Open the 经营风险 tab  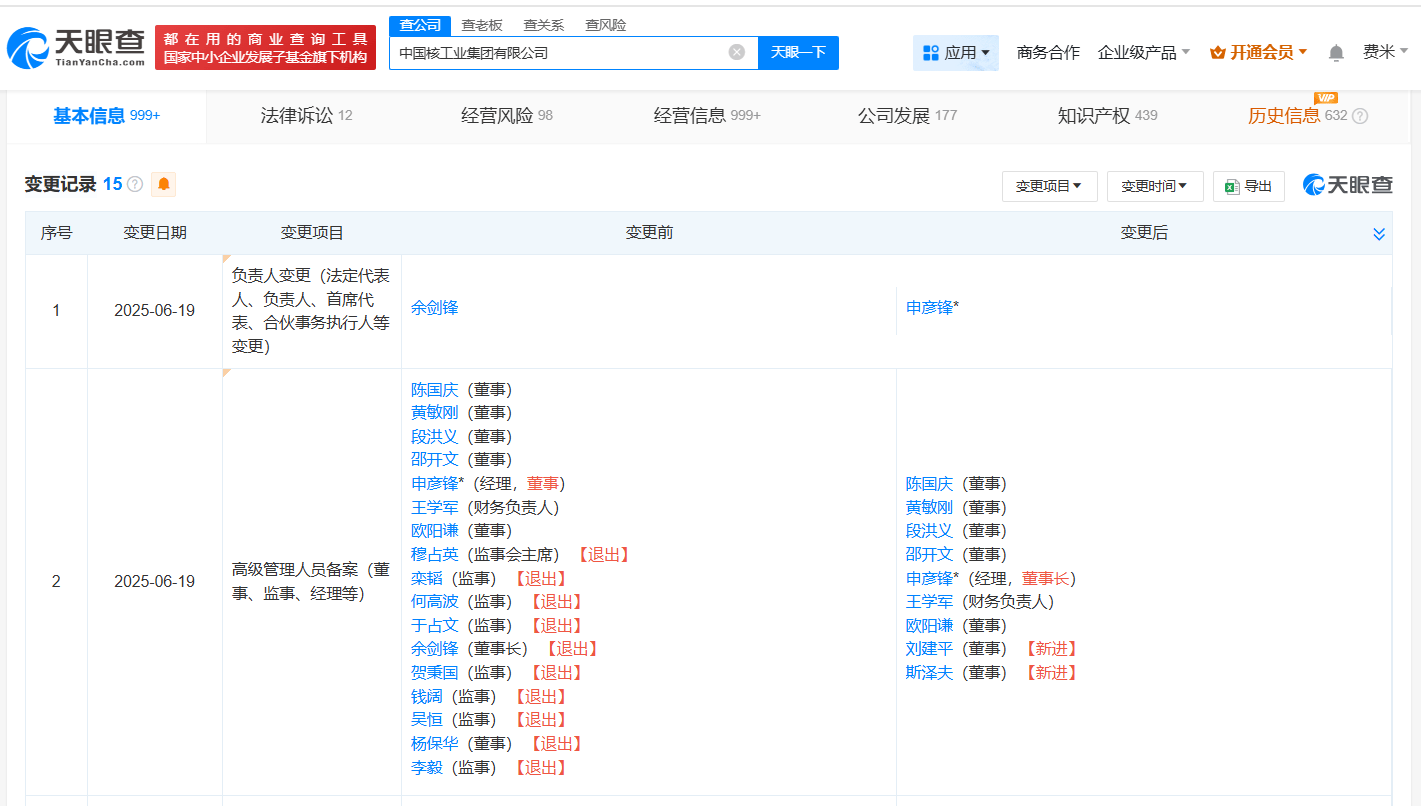coord(507,116)
